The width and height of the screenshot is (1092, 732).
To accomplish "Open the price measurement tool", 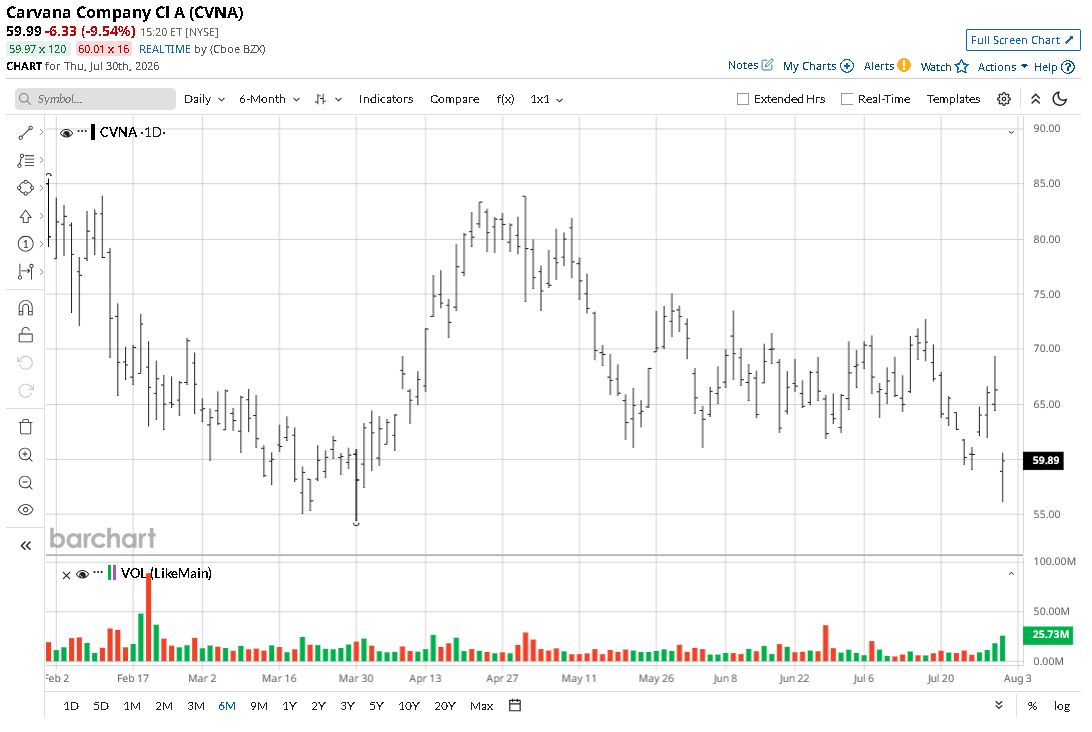I will click(26, 272).
